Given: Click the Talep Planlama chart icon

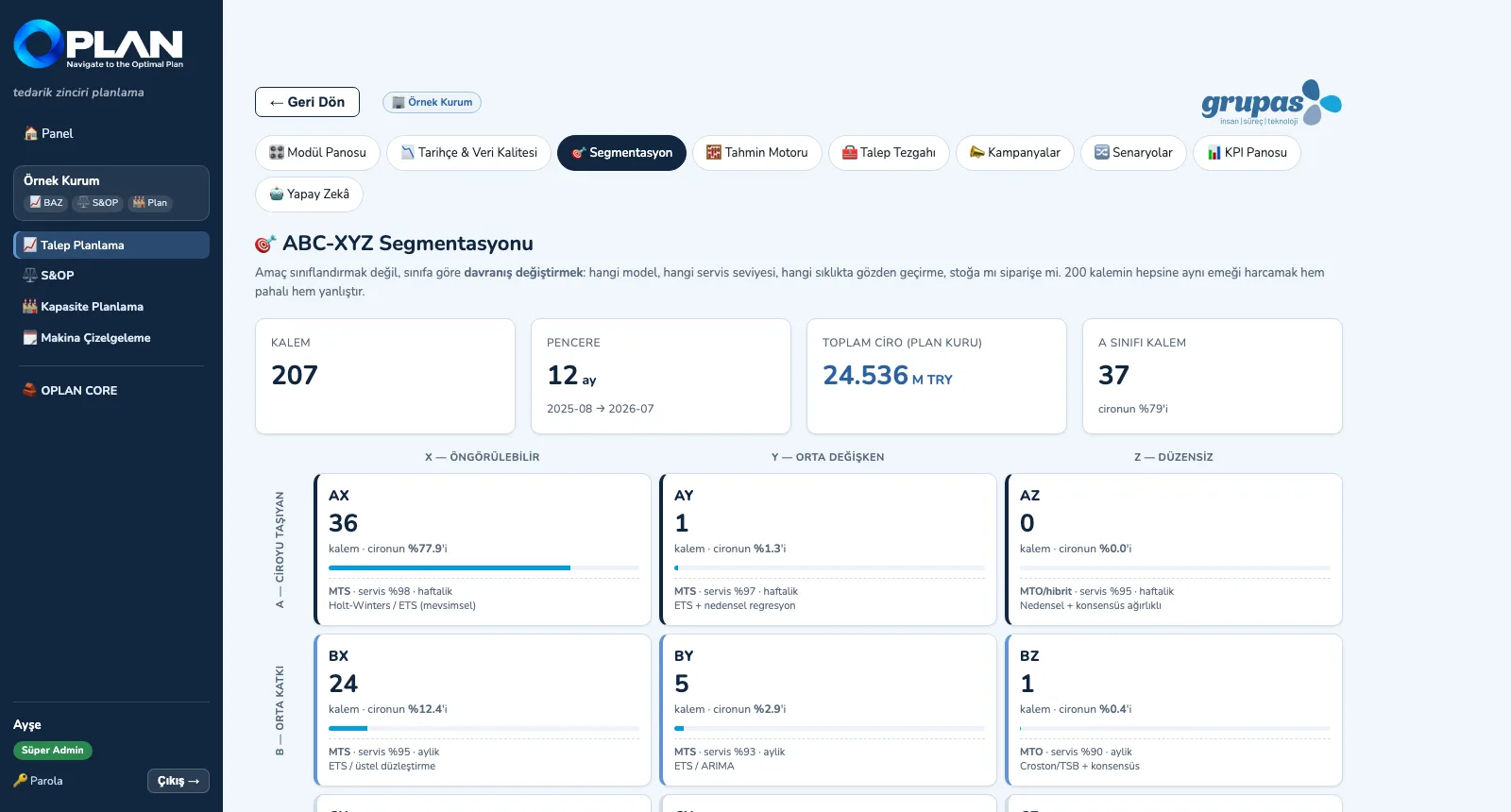Looking at the screenshot, I should [30, 245].
